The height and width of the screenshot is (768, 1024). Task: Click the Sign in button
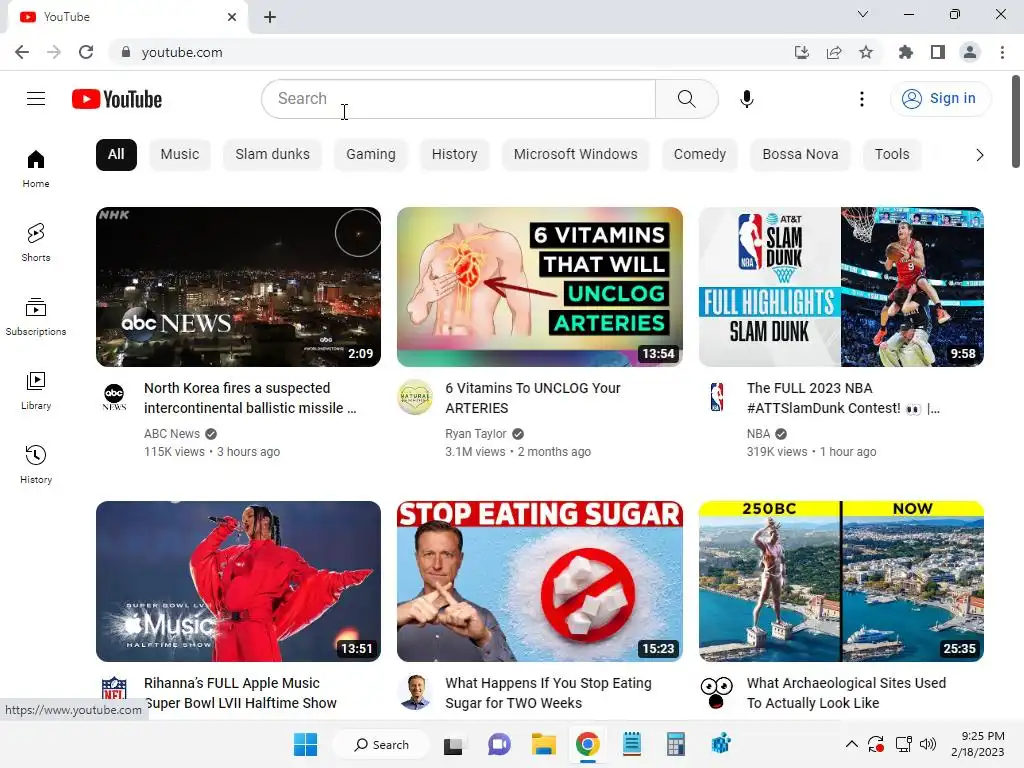point(940,99)
